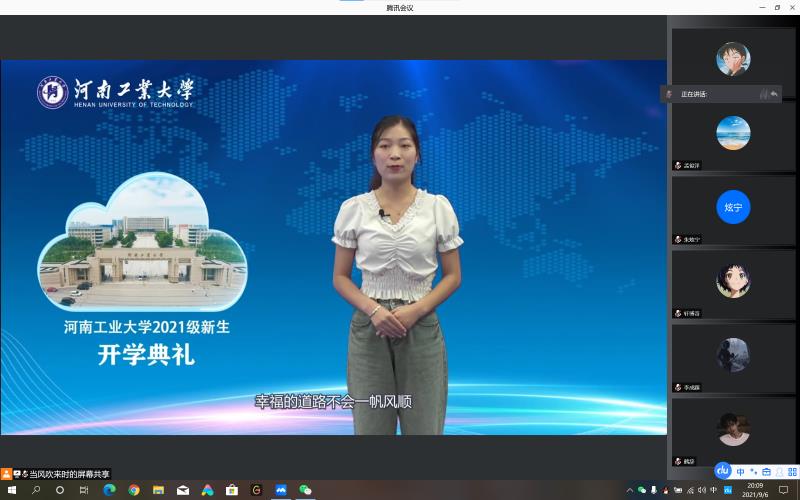
Task: Open the black G icon app on taskbar
Action: 256,490
